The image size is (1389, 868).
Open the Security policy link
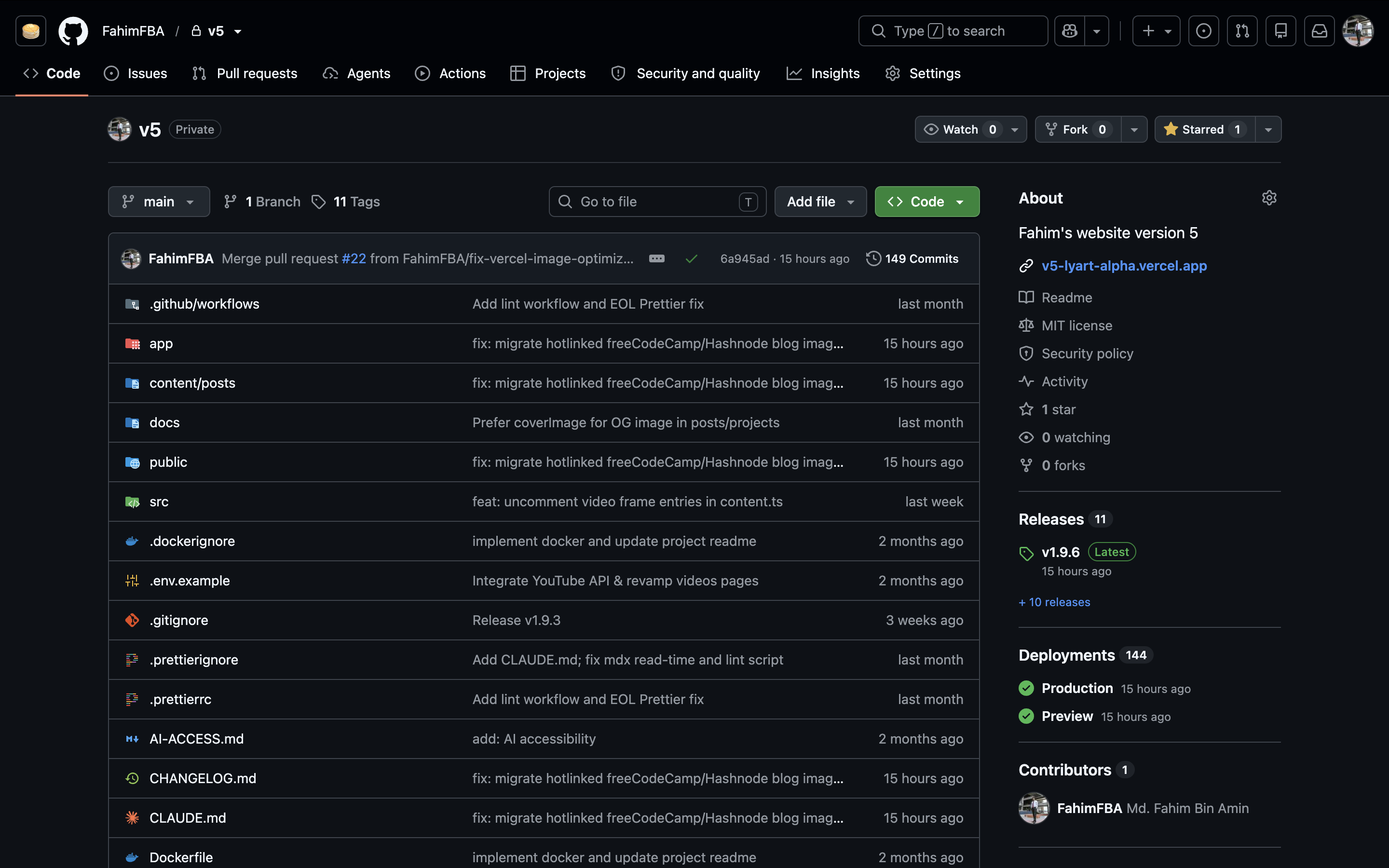coord(1087,354)
